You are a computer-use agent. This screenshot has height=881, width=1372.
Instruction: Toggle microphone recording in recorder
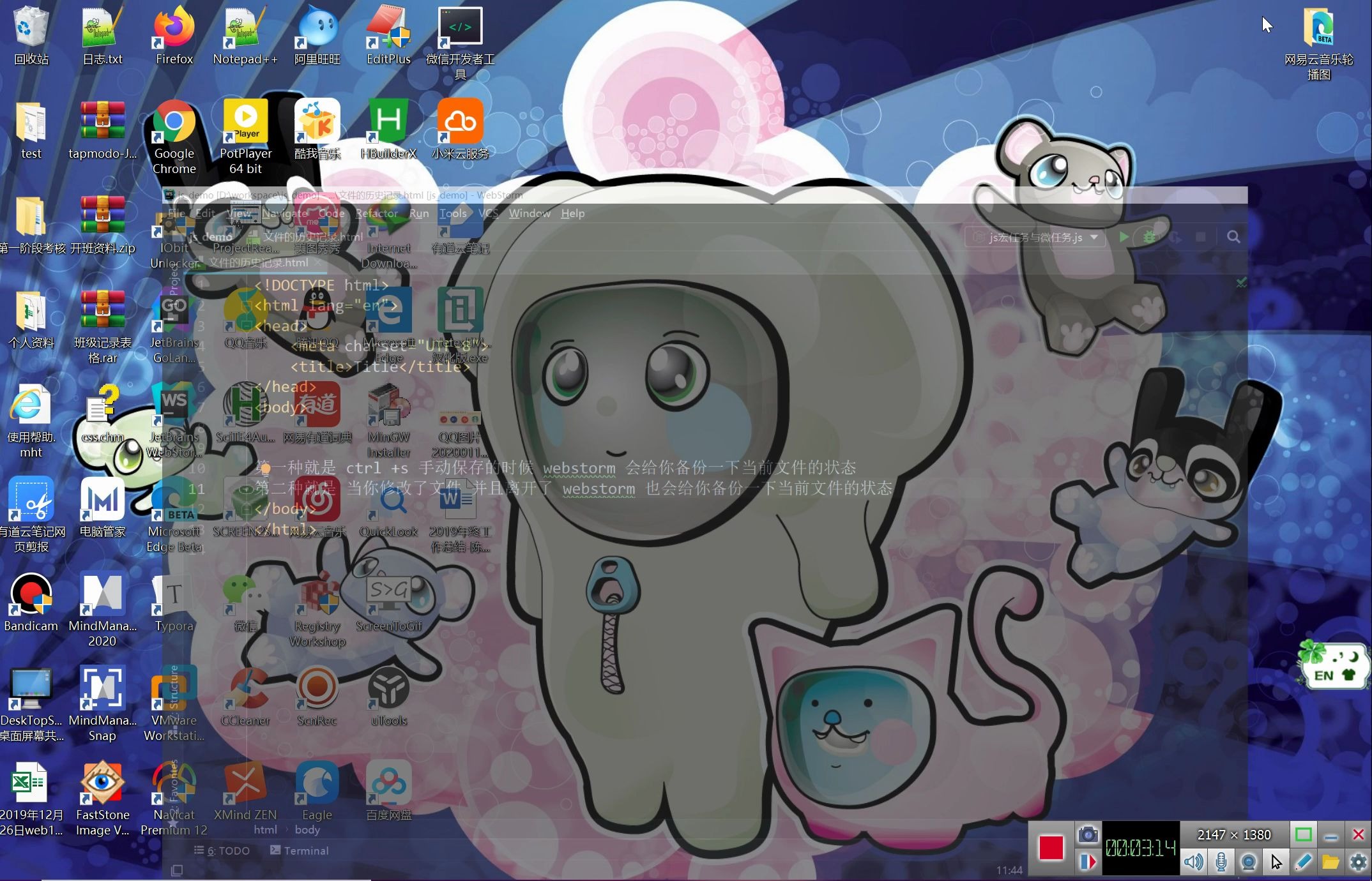coord(1221,862)
